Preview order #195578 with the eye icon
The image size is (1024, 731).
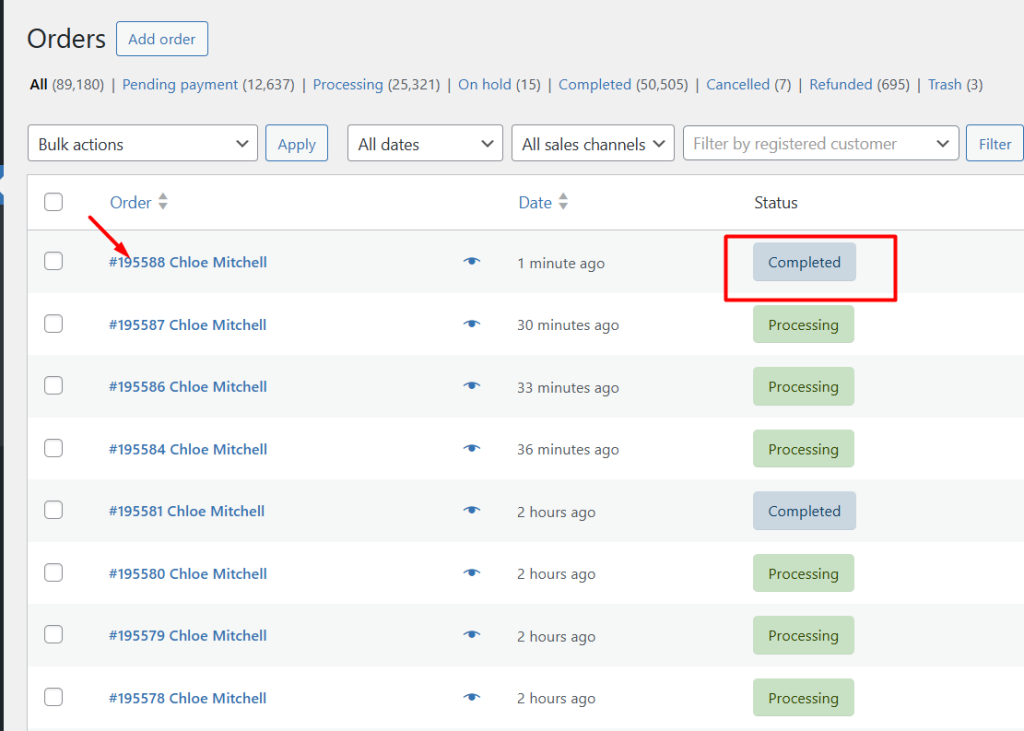[471, 697]
